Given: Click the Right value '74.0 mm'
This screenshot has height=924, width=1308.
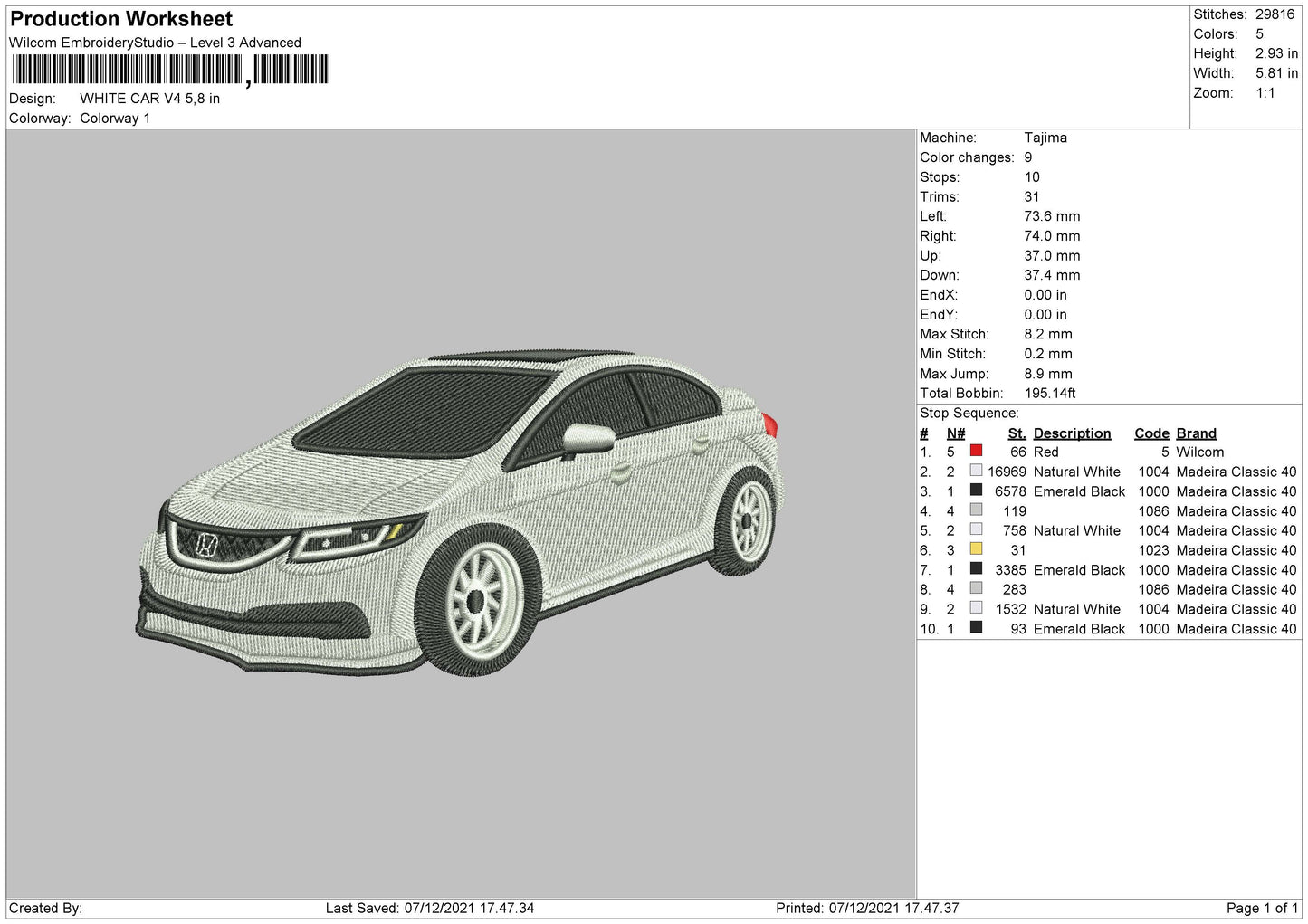Looking at the screenshot, I should 1052,236.
